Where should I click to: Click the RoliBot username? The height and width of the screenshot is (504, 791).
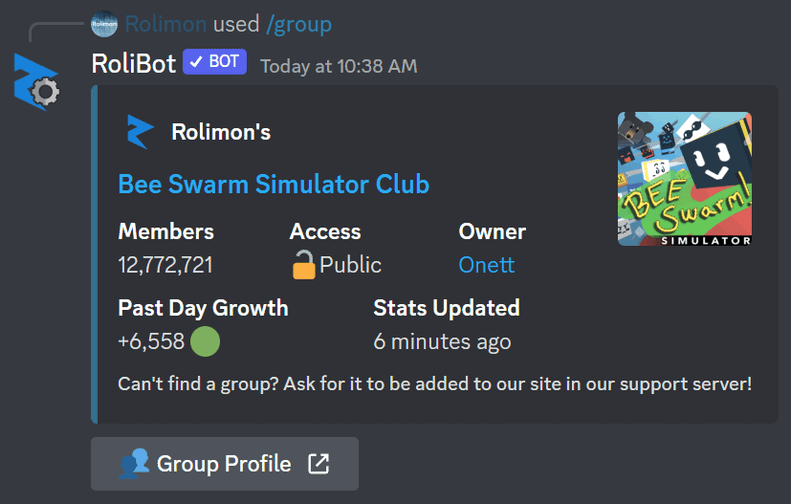coord(134,64)
